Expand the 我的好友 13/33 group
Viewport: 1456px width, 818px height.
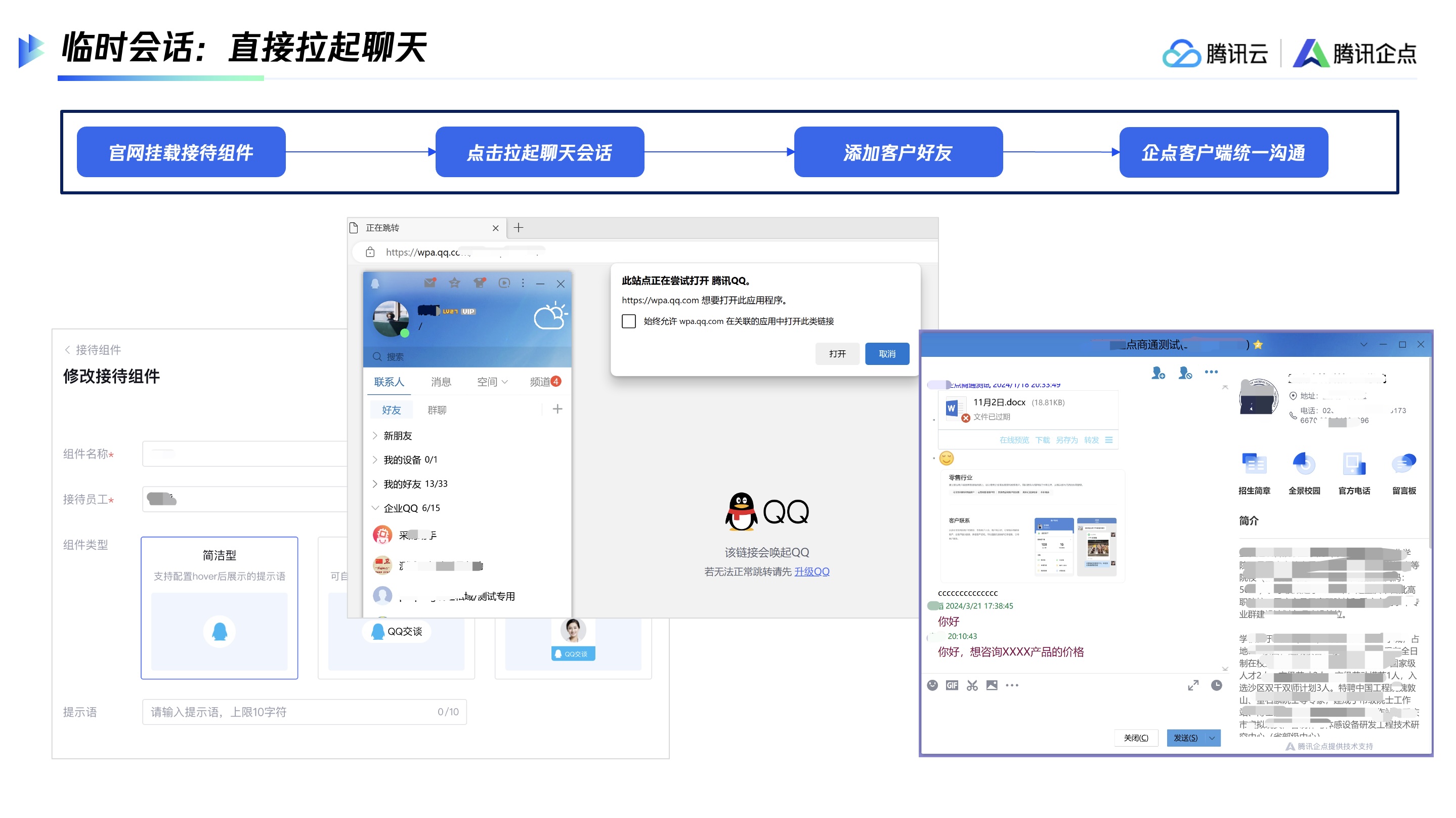[x=375, y=484]
